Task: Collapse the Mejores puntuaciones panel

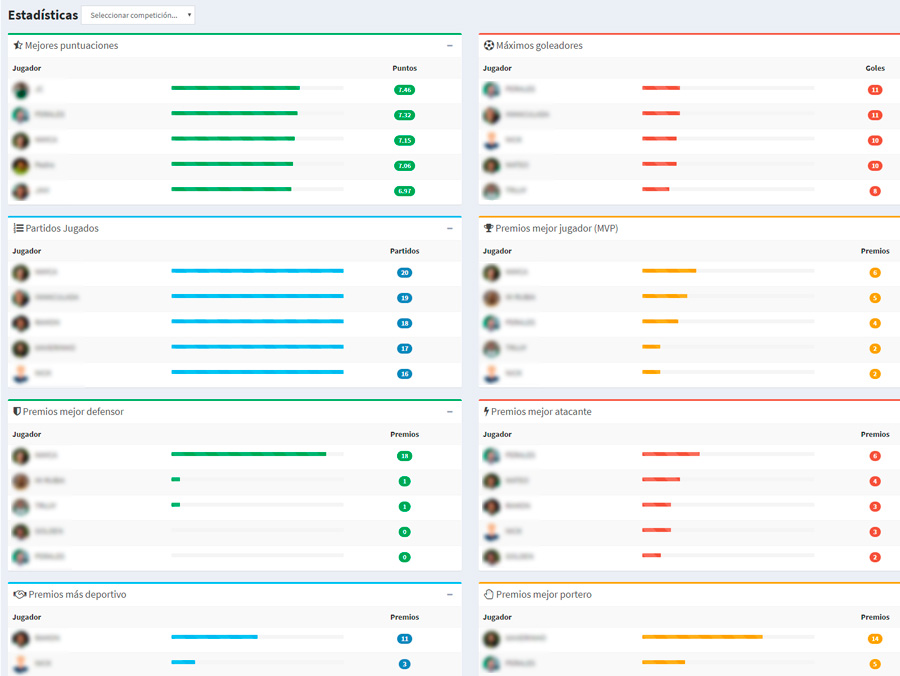Action: click(450, 46)
